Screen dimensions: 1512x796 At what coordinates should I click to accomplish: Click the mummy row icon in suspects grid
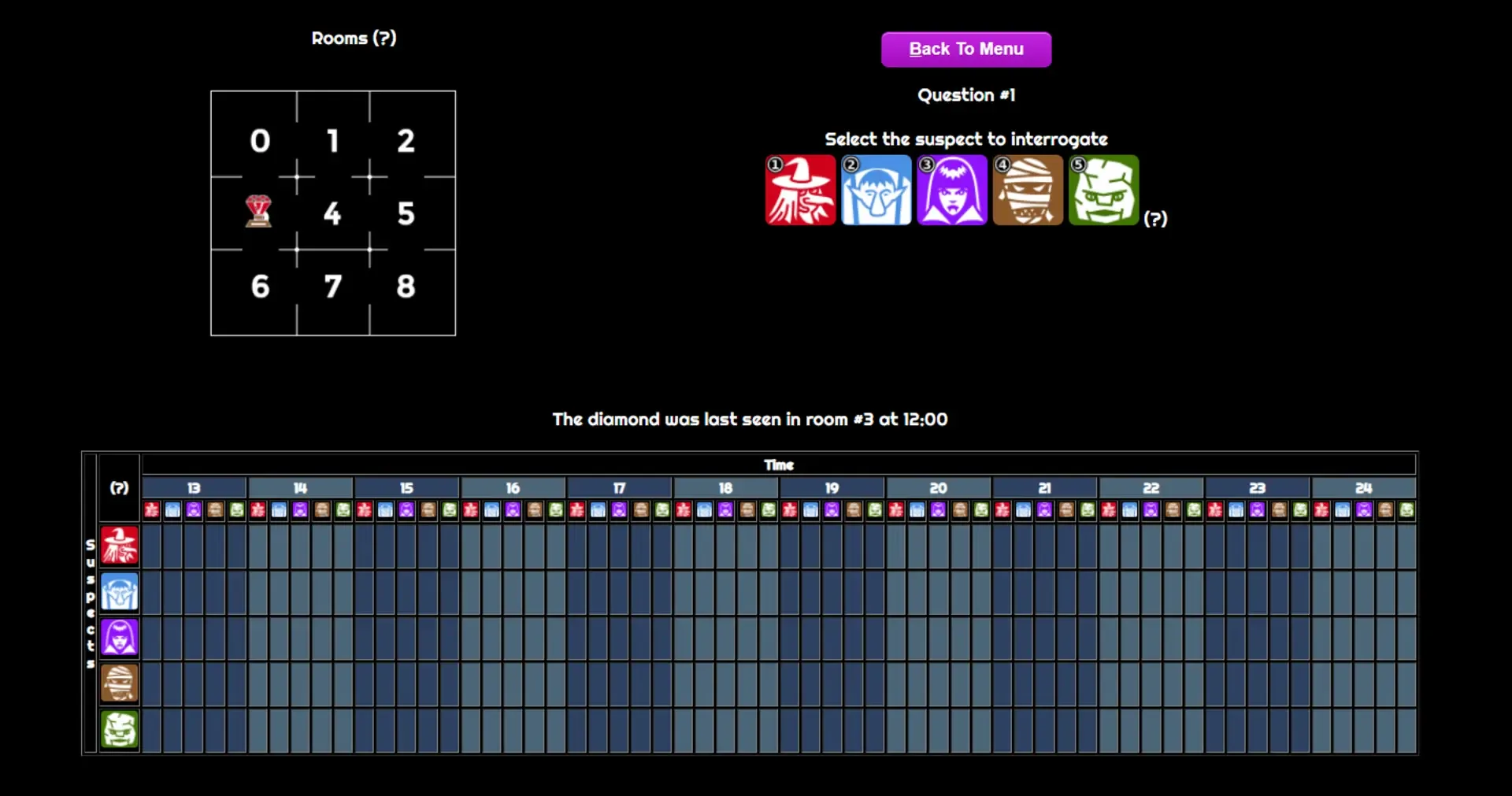120,683
